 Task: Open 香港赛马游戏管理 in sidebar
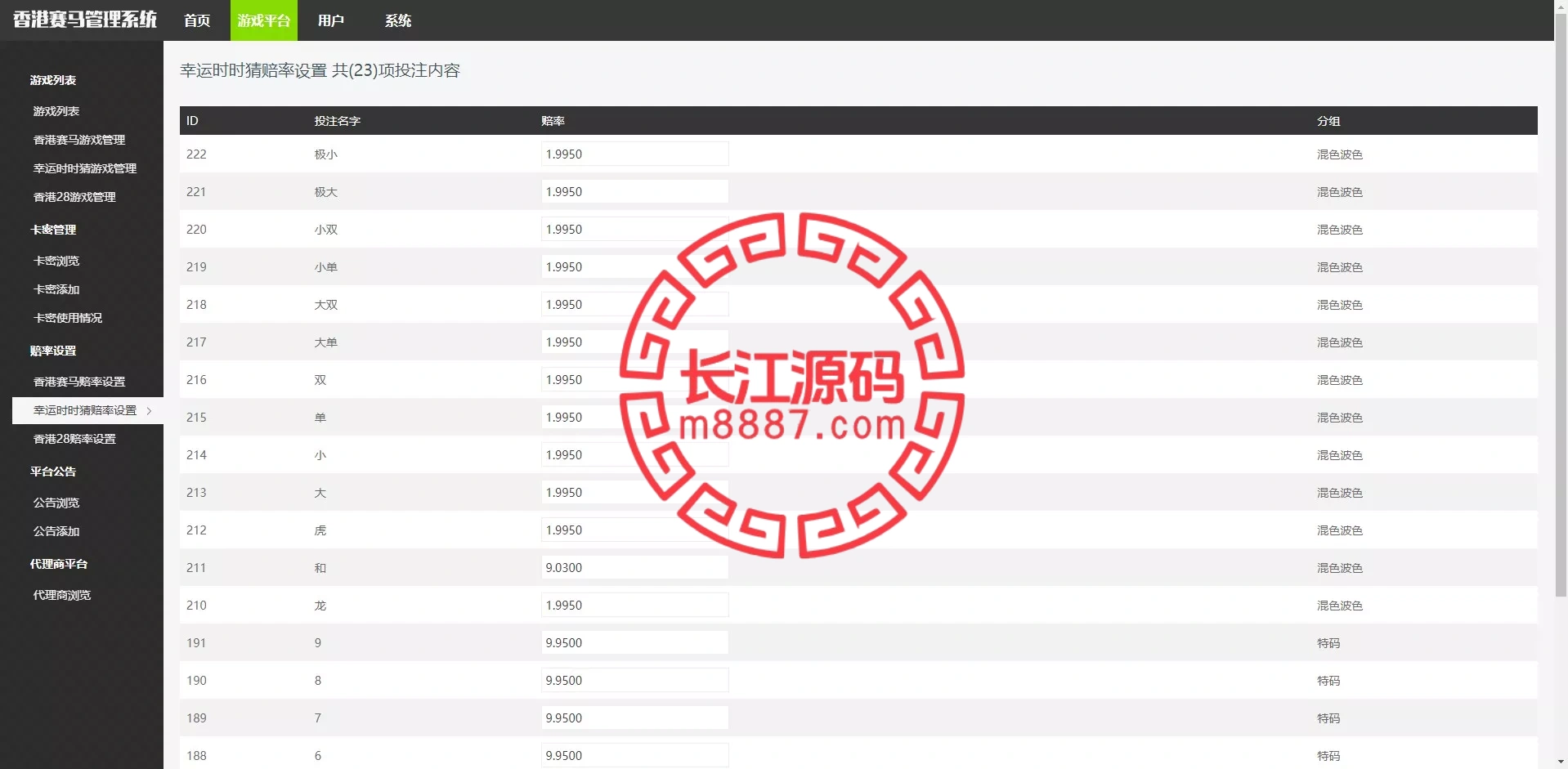click(79, 140)
